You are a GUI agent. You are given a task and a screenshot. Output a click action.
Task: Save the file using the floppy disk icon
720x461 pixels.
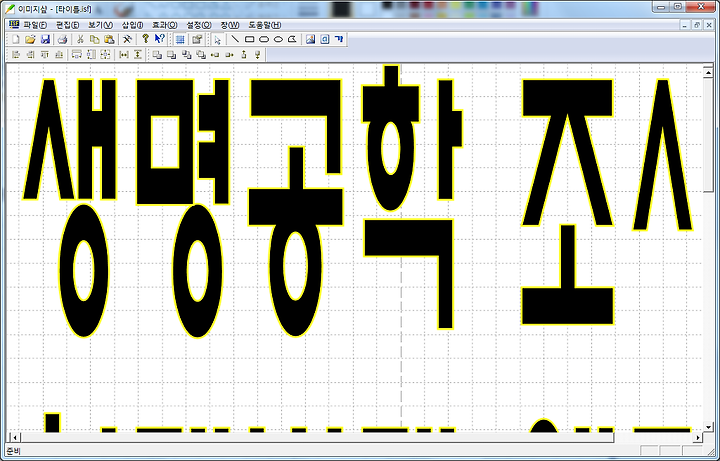[x=45, y=39]
